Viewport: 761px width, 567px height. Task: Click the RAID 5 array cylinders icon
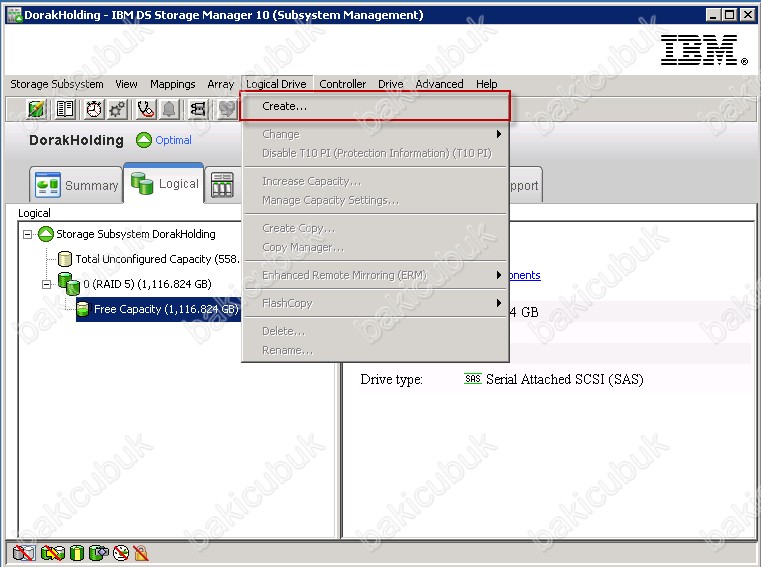[69, 284]
